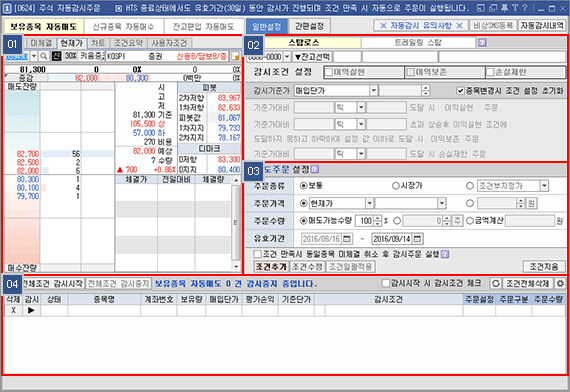Click the 원 unit button beside price stepper

(531, 203)
